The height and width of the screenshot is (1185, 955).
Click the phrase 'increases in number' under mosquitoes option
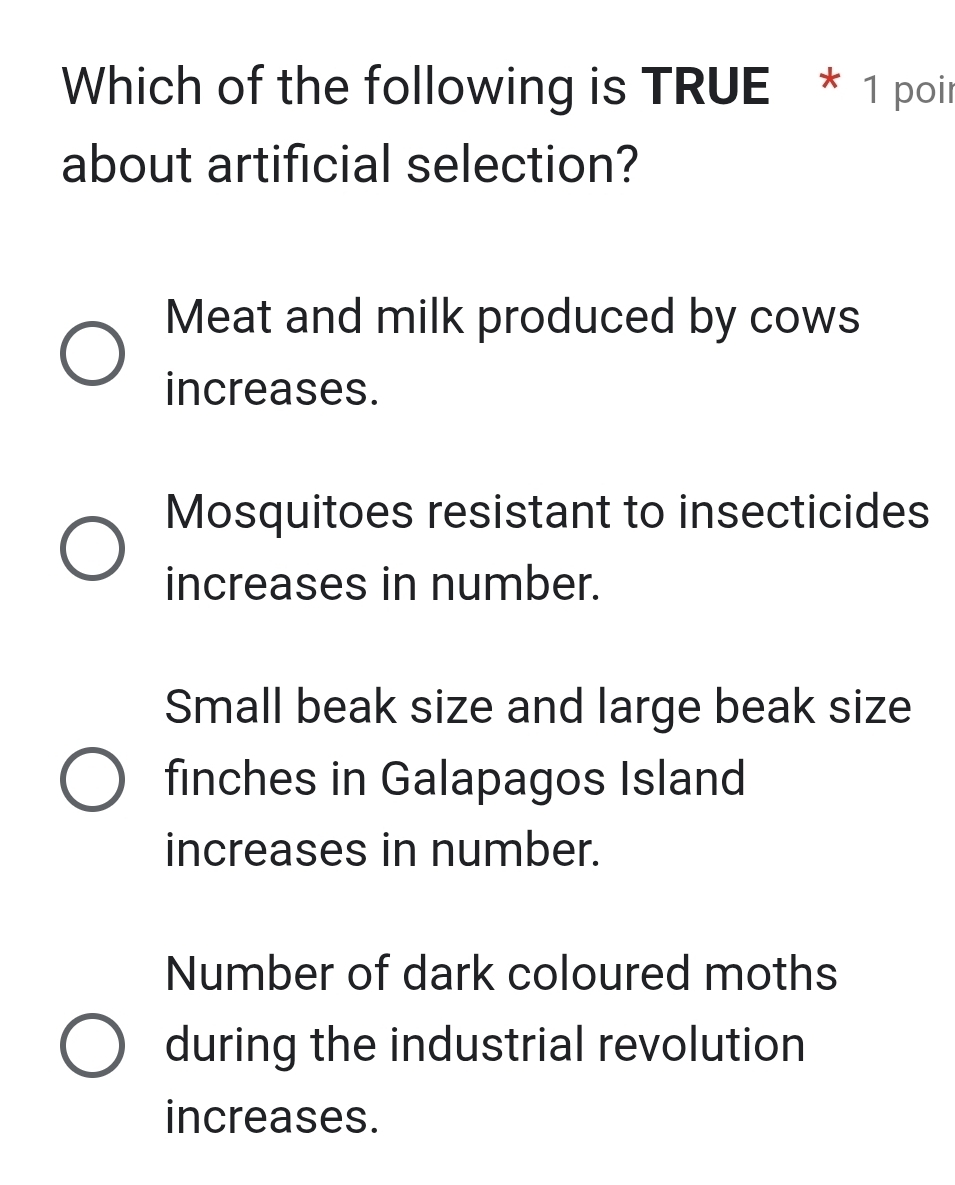click(382, 585)
